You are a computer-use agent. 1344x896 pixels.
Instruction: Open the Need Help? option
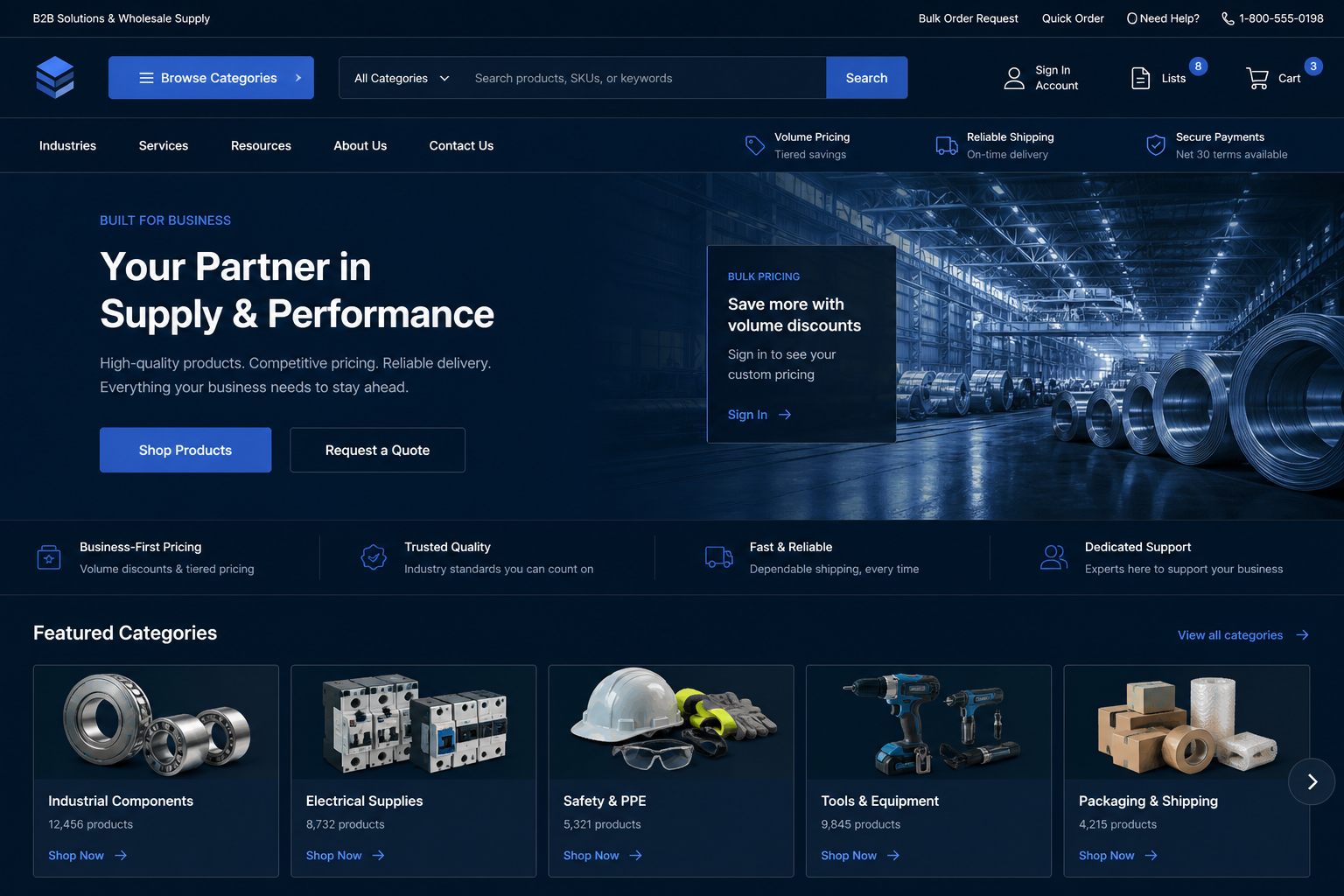point(1163,18)
